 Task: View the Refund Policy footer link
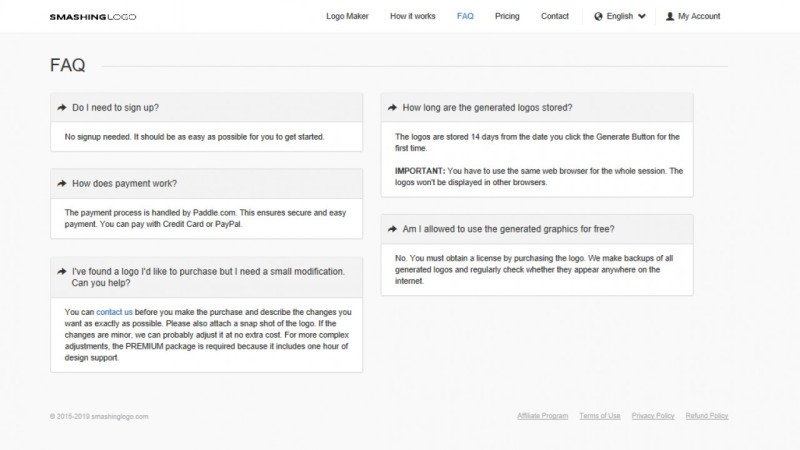tap(706, 416)
